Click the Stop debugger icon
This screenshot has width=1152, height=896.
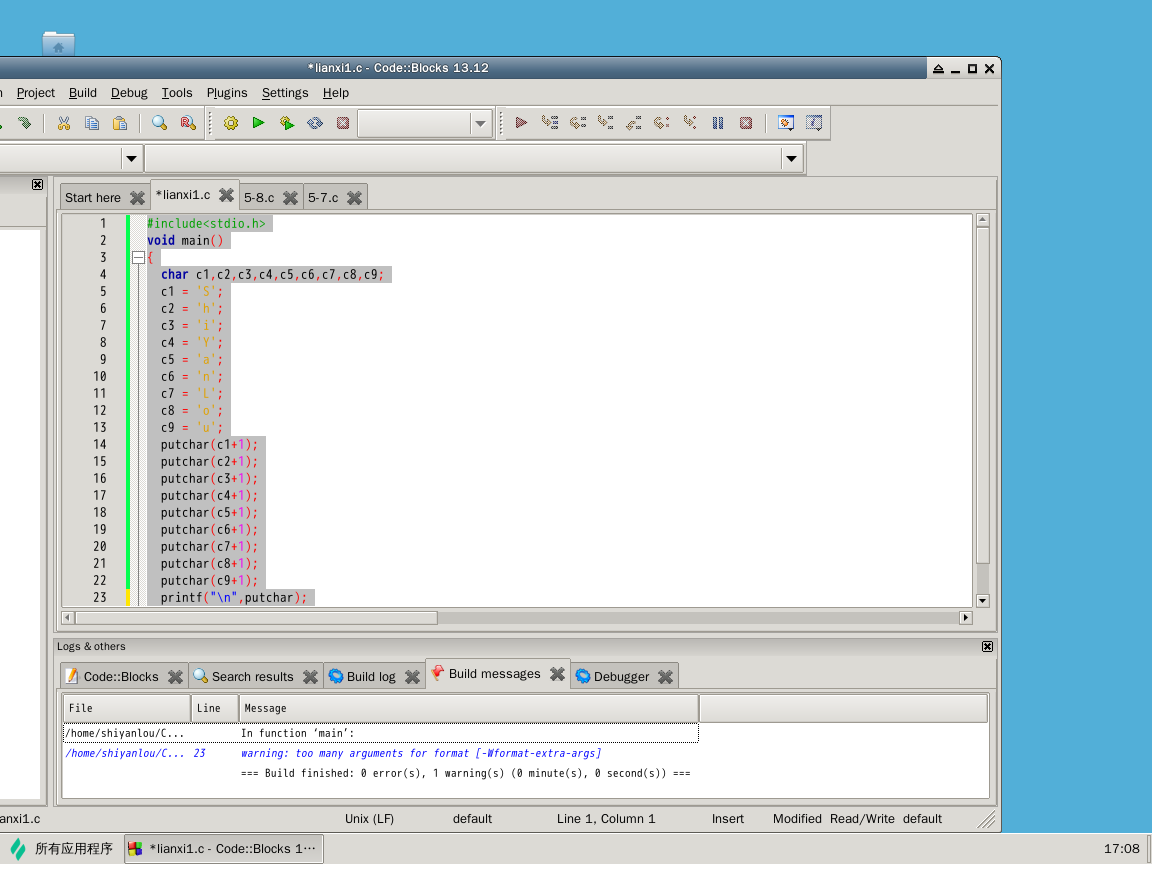pos(746,123)
